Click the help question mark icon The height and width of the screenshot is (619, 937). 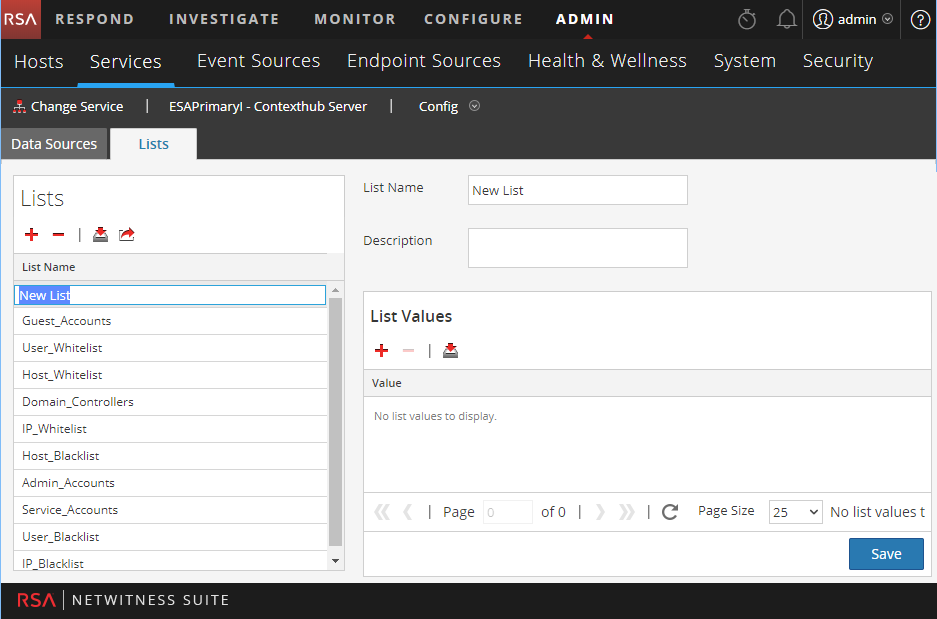click(919, 20)
